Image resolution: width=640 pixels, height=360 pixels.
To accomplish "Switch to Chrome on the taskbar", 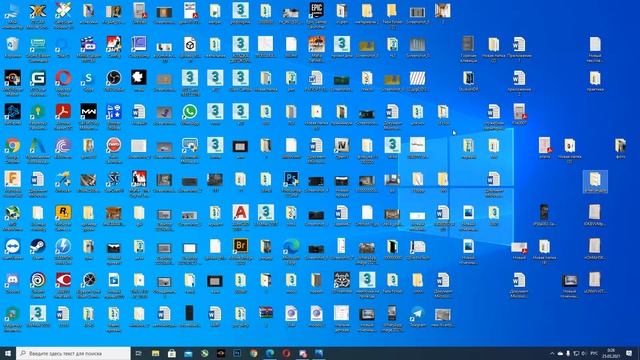I will click(x=253, y=353).
